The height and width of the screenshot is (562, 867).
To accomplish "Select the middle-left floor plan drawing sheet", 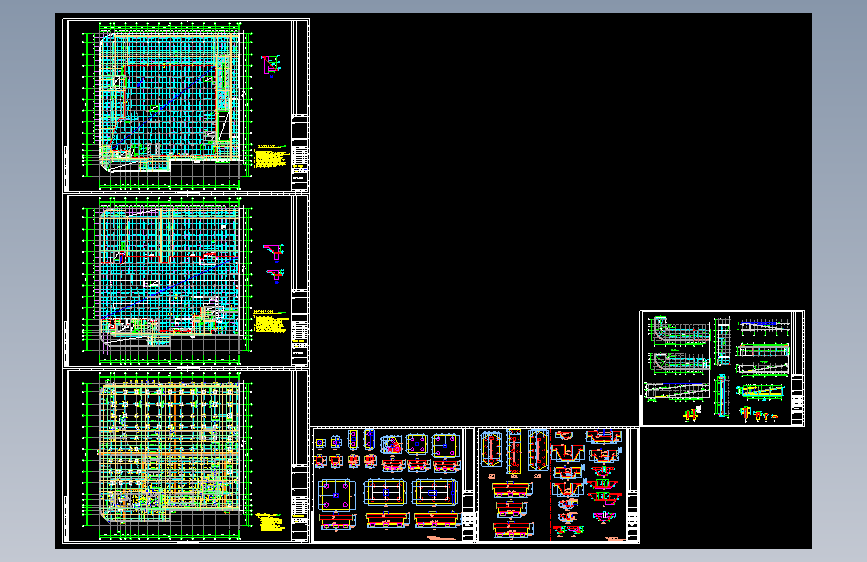I will point(186,280).
